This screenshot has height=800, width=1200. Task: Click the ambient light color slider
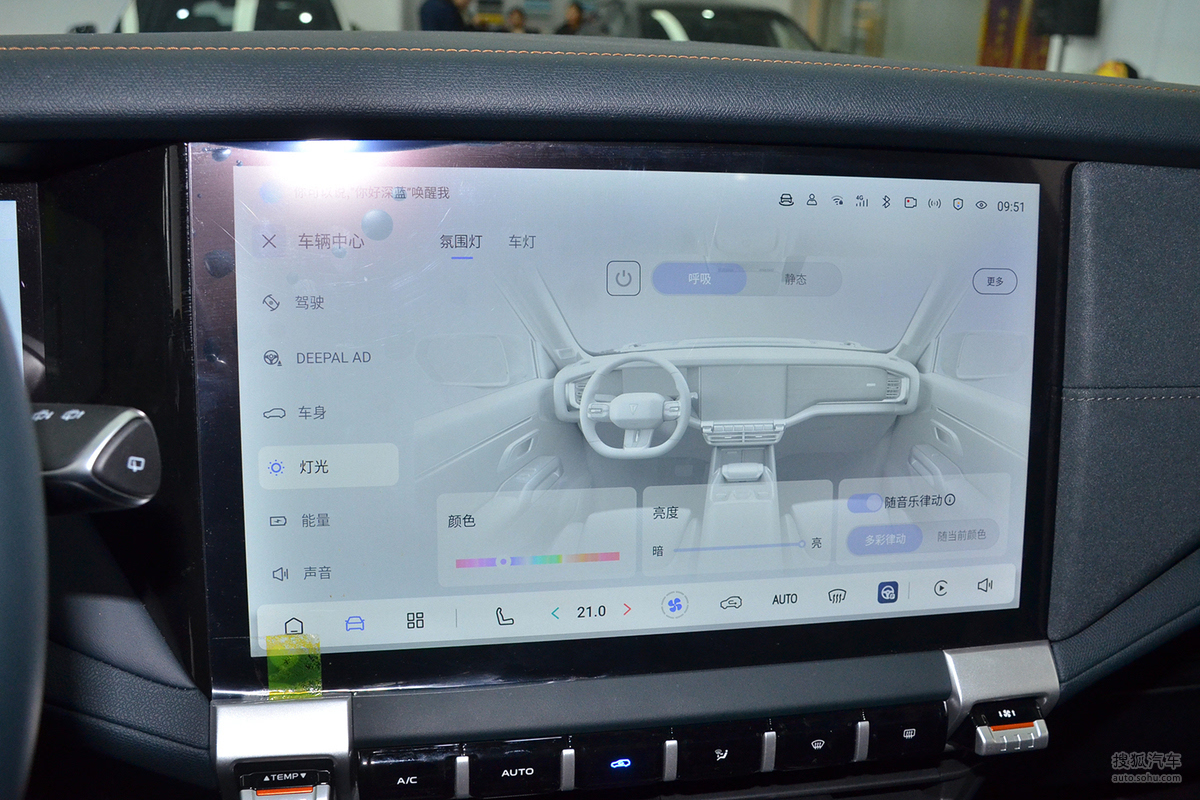tap(537, 560)
